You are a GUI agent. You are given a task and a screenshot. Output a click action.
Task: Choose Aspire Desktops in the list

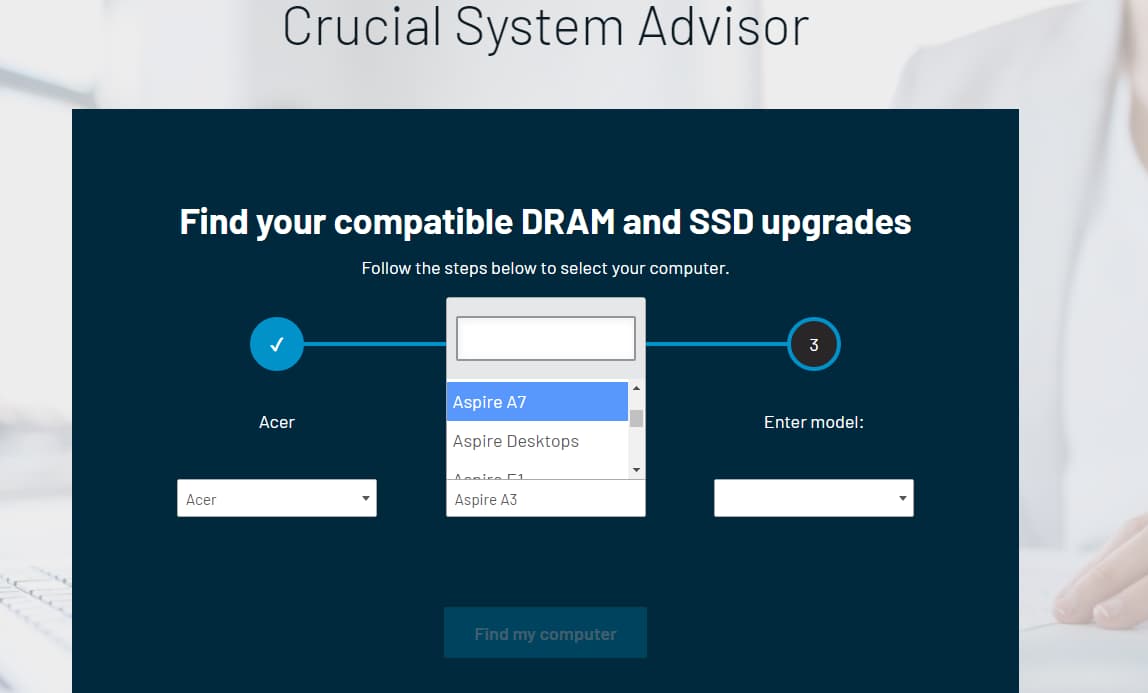click(537, 441)
